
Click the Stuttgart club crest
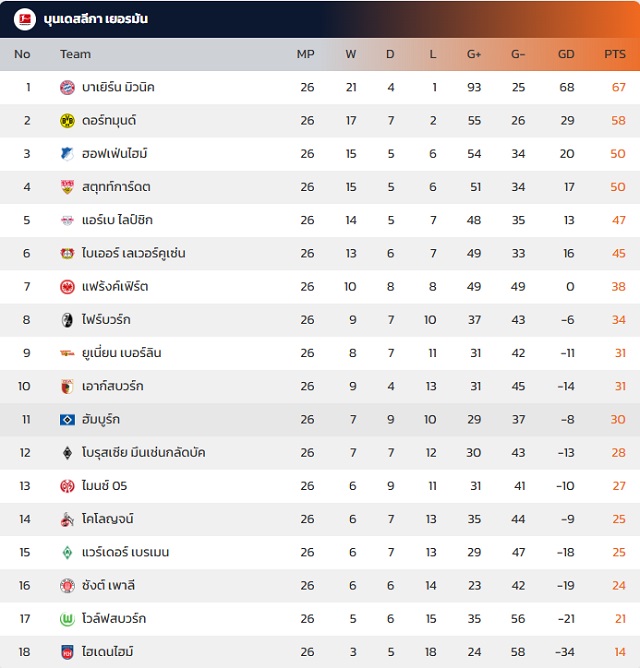[x=67, y=187]
